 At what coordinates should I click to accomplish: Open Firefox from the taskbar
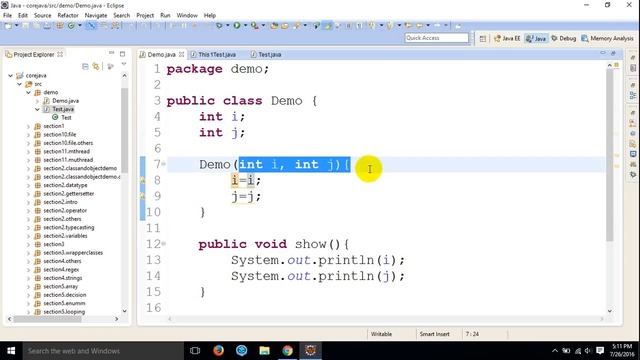218,351
